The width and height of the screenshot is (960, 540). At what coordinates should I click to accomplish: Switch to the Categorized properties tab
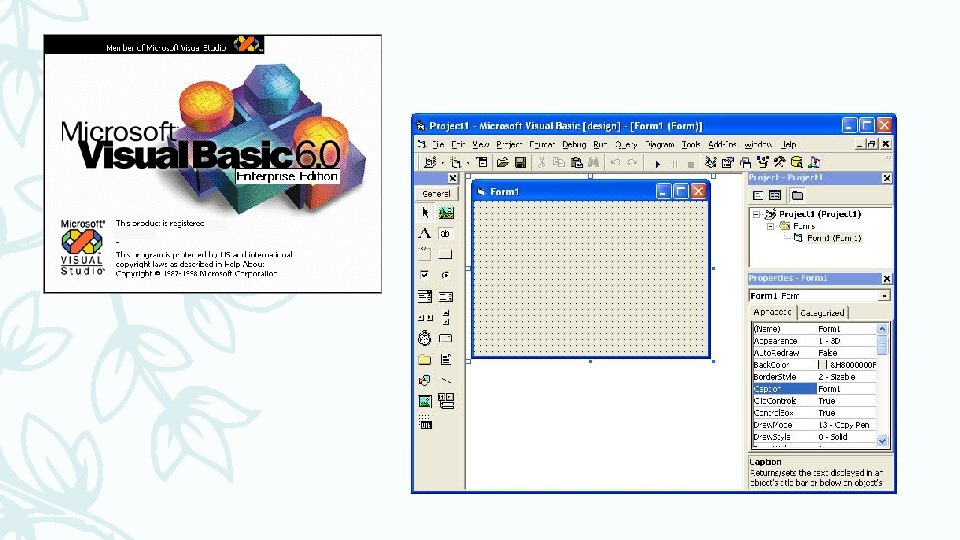(822, 313)
